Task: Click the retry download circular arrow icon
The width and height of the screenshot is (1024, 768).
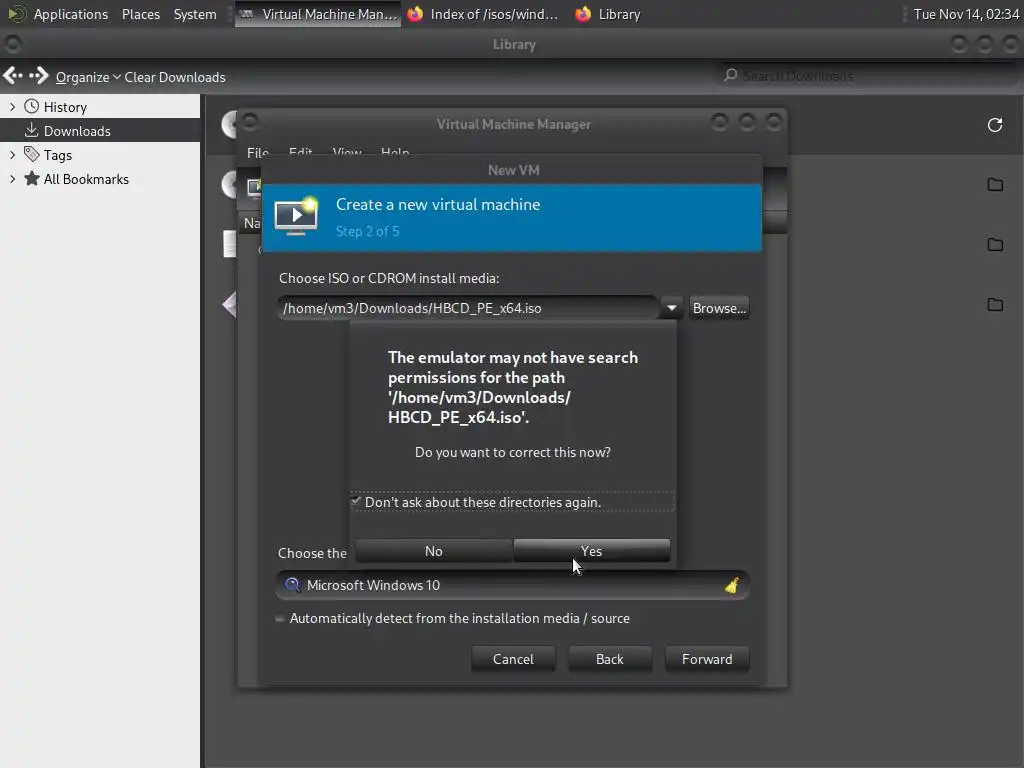Action: click(995, 125)
